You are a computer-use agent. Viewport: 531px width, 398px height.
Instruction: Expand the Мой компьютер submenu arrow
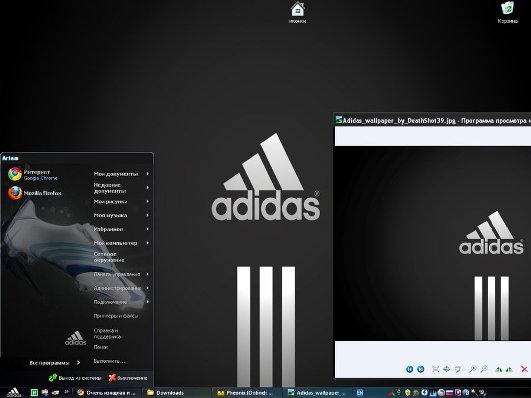click(148, 243)
